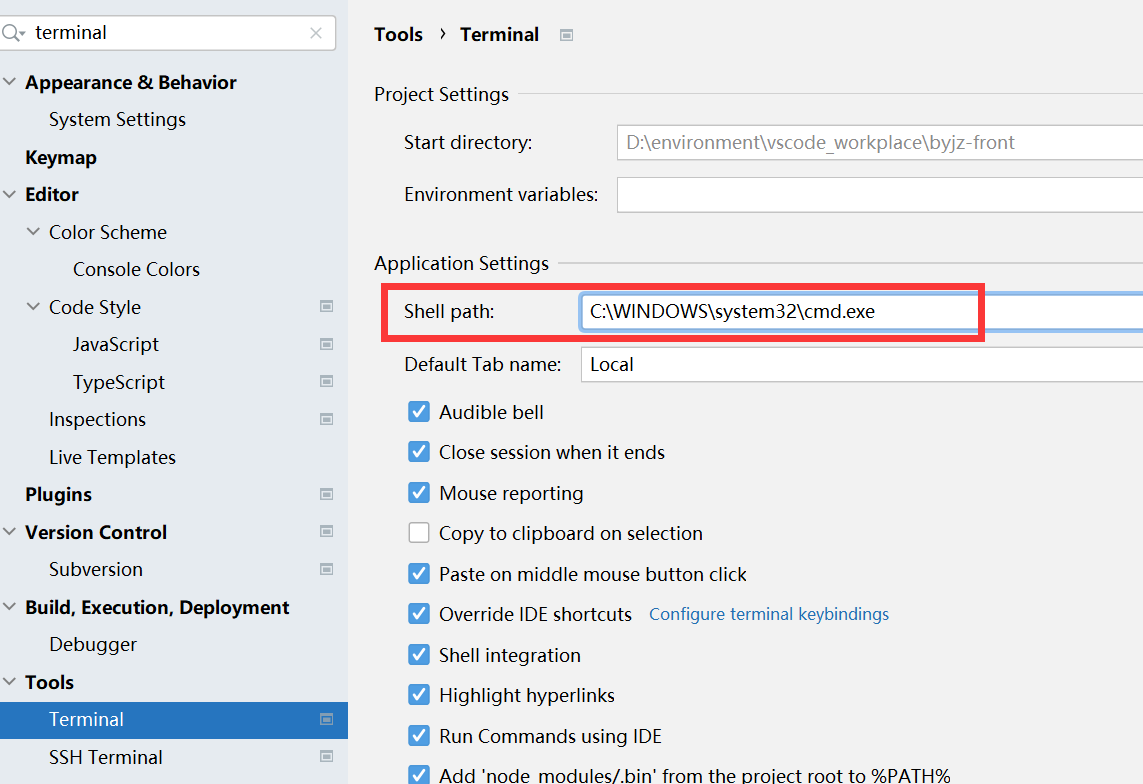
Task: Click the project icon beside TypeScript
Action: (x=327, y=382)
